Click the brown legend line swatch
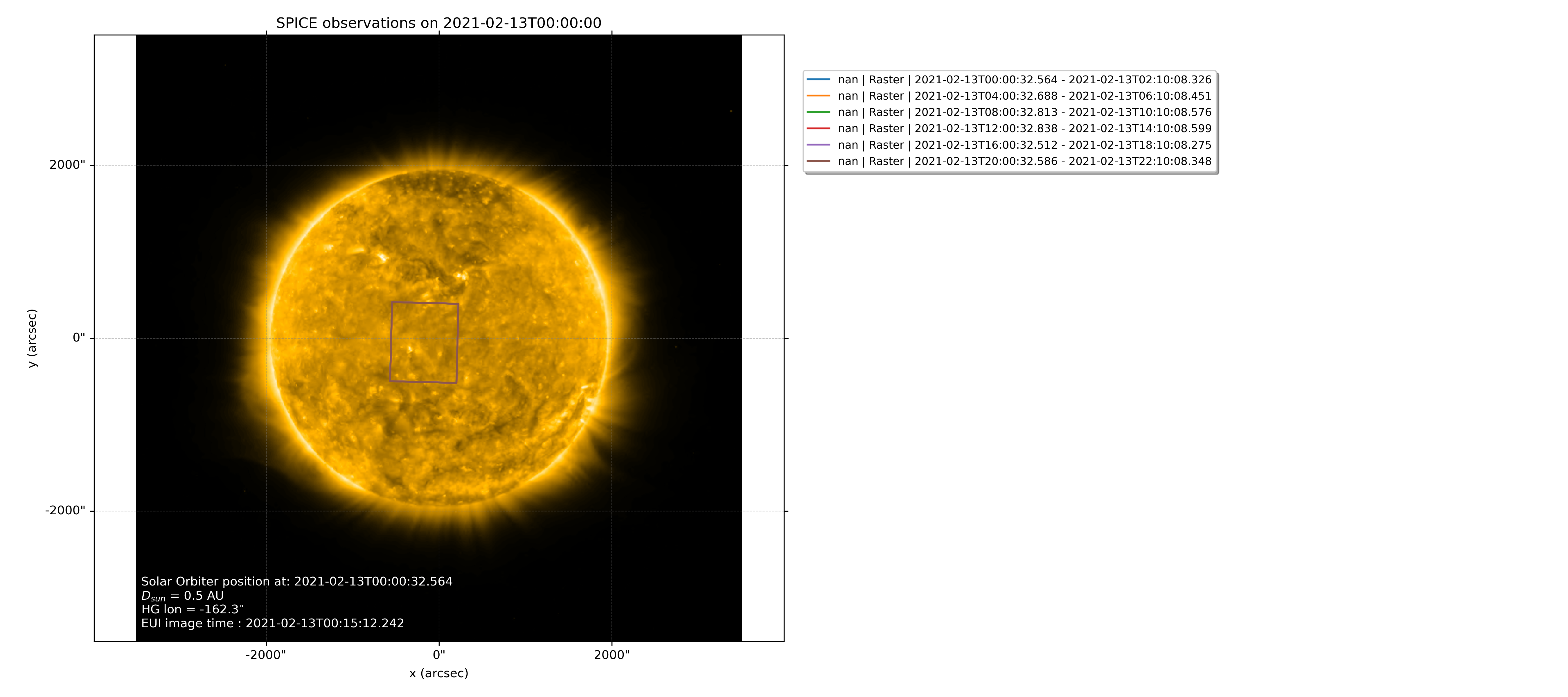This screenshot has height=697, width=1568. pos(818,161)
